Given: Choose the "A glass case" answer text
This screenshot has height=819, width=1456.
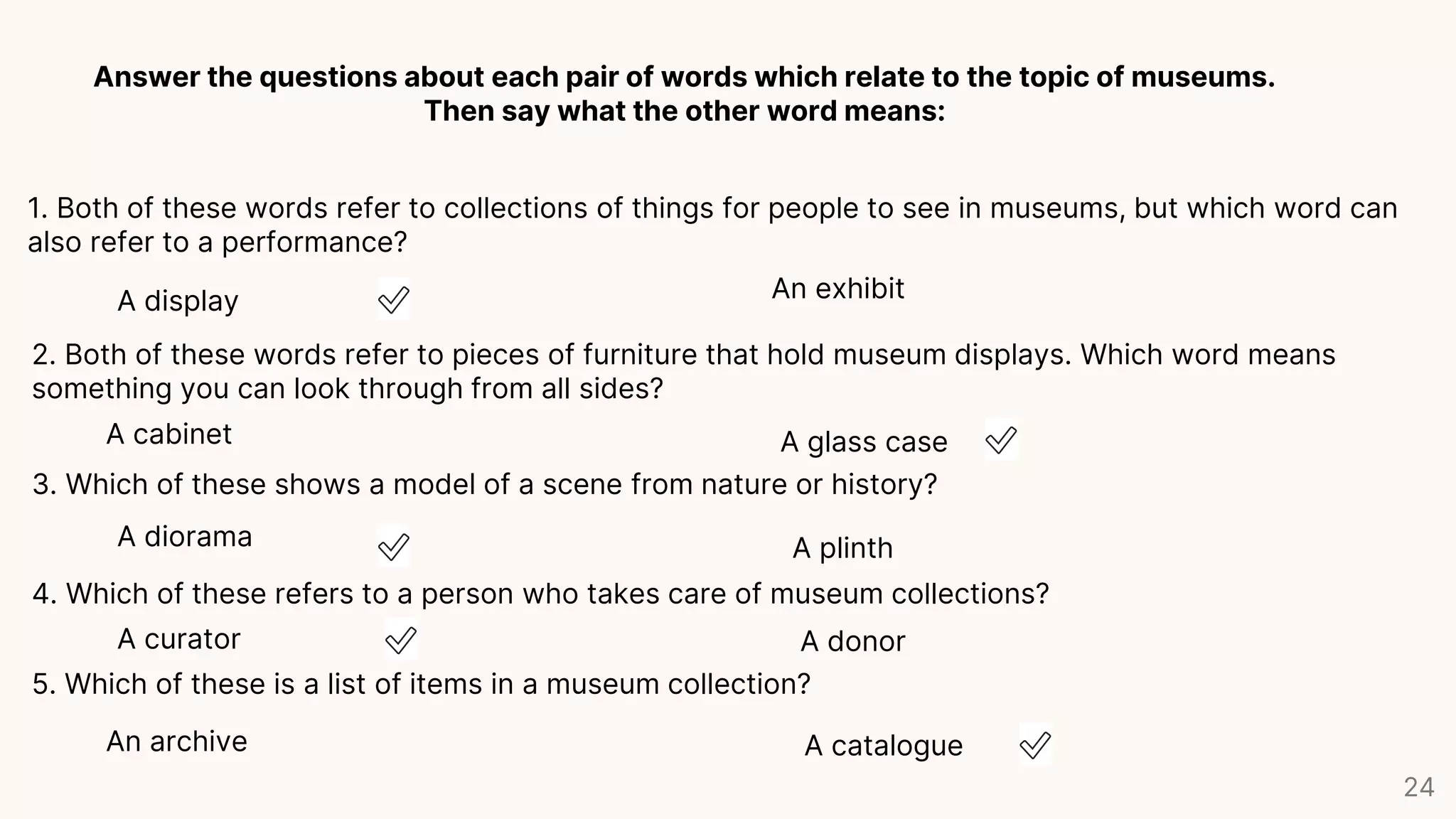Looking at the screenshot, I should (864, 441).
